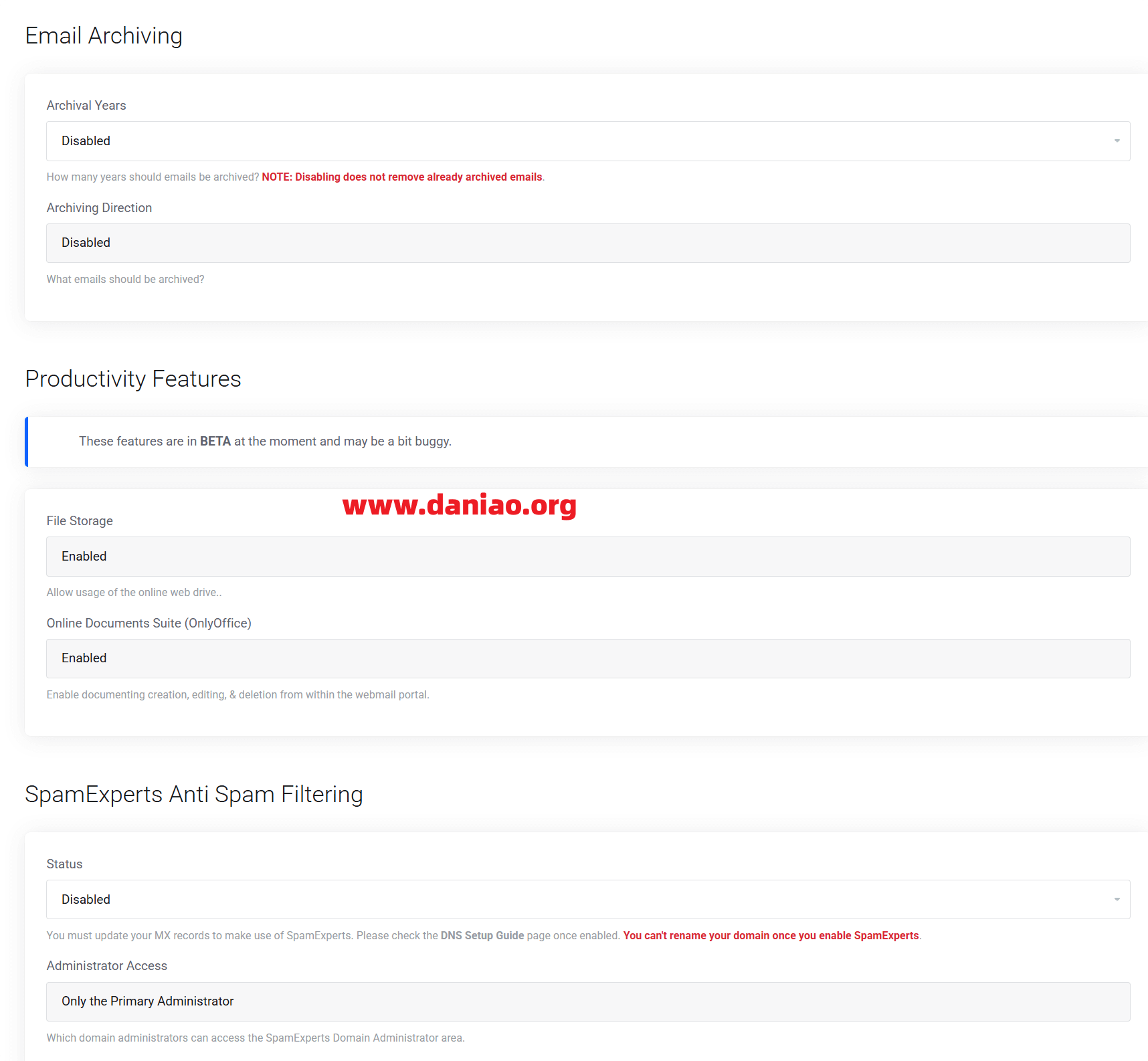This screenshot has width=1148, height=1061.
Task: Click the File Storage Enabled field
Action: pos(587,557)
